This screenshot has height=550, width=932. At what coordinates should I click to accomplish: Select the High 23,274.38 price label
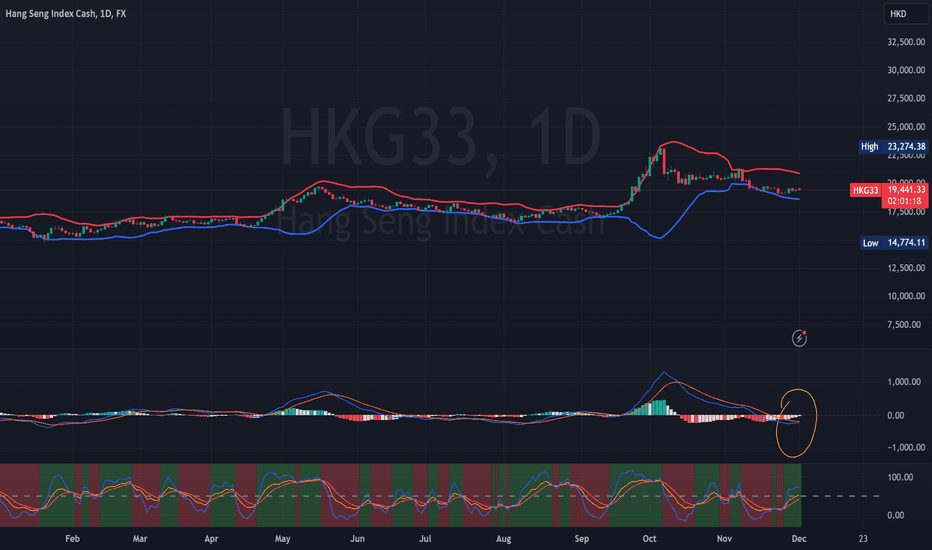point(893,146)
